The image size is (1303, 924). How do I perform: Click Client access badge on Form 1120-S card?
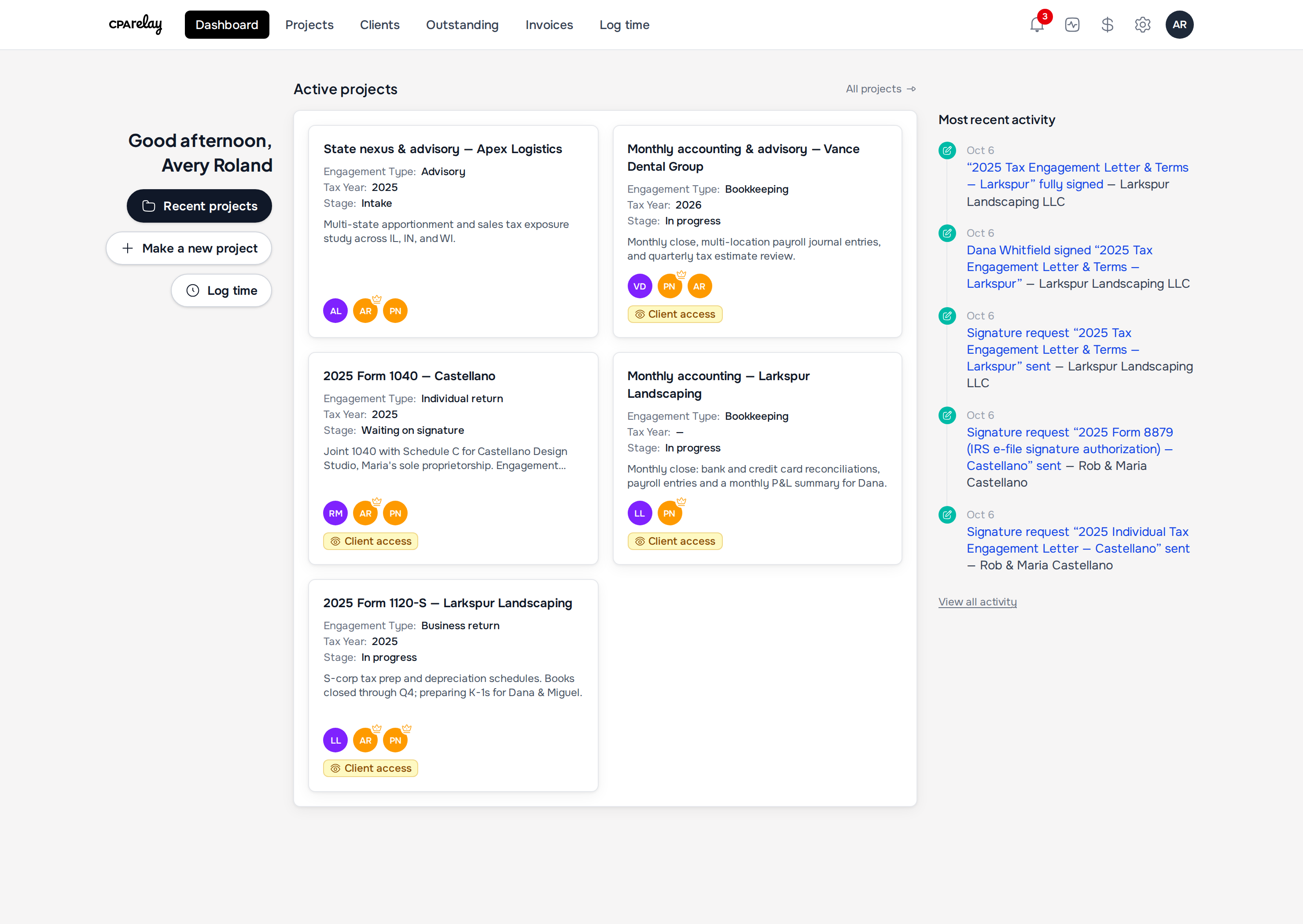click(371, 768)
